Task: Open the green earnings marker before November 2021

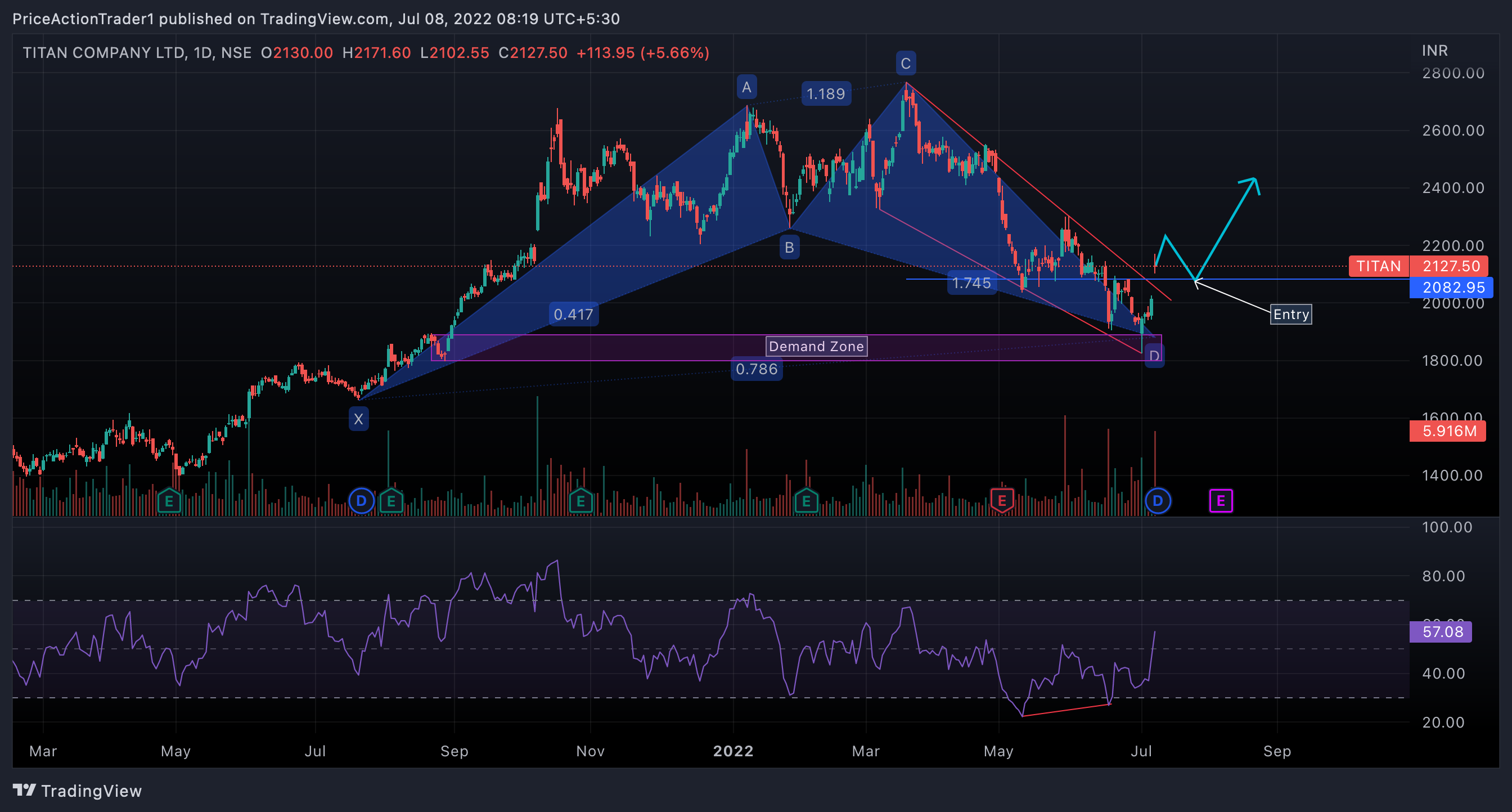Action: (x=580, y=501)
